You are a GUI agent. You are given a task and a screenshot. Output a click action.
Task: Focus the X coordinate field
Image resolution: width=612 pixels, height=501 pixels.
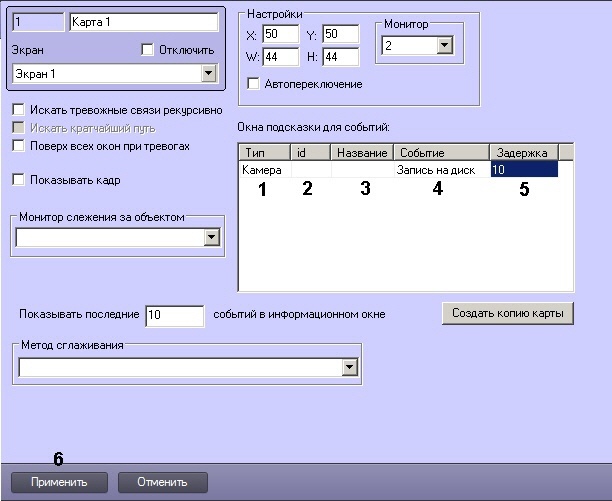[x=280, y=35]
